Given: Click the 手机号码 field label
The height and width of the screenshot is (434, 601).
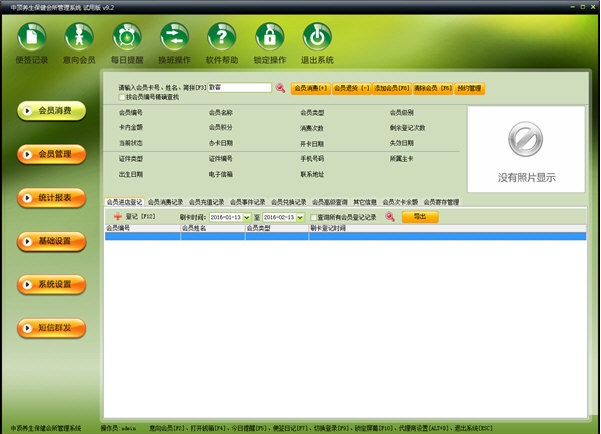Looking at the screenshot, I should point(312,159).
